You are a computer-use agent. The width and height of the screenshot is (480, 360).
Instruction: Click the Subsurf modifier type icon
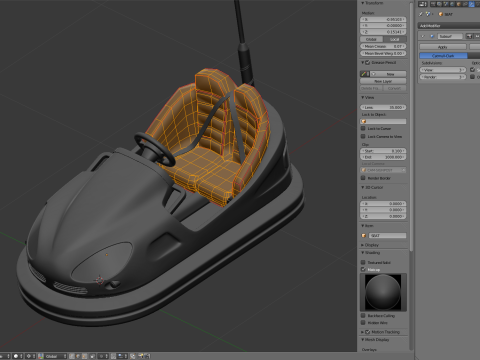point(432,36)
